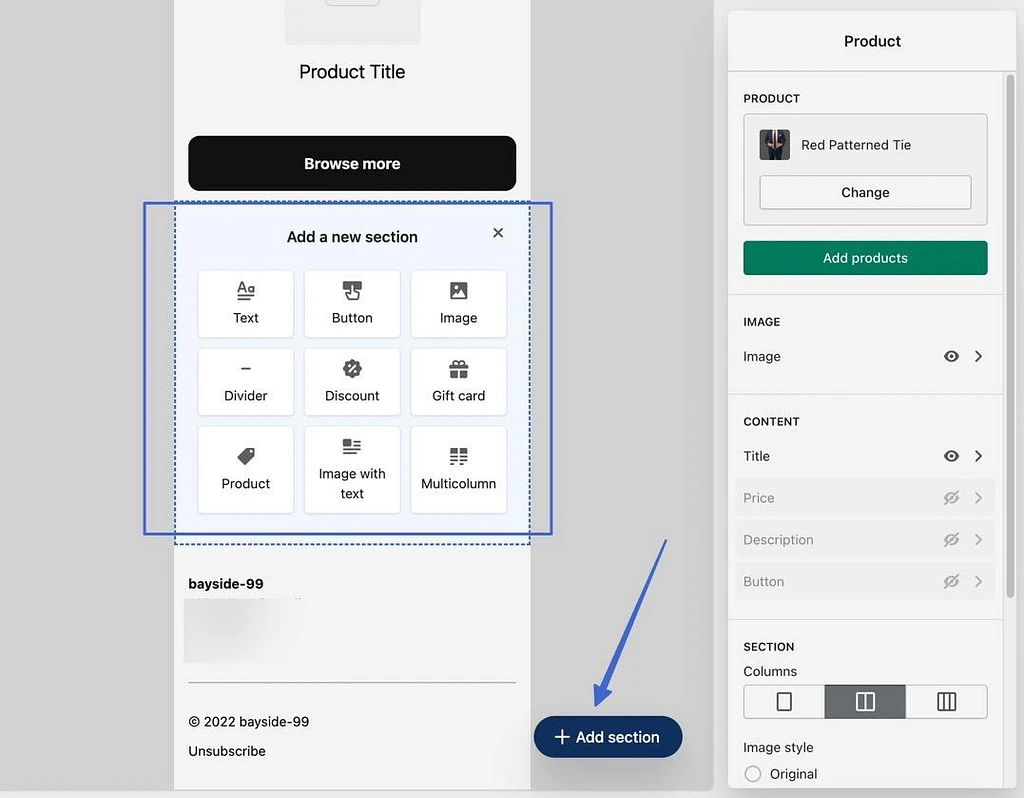Expand Button settings chevron
The image size is (1024, 798).
978,581
